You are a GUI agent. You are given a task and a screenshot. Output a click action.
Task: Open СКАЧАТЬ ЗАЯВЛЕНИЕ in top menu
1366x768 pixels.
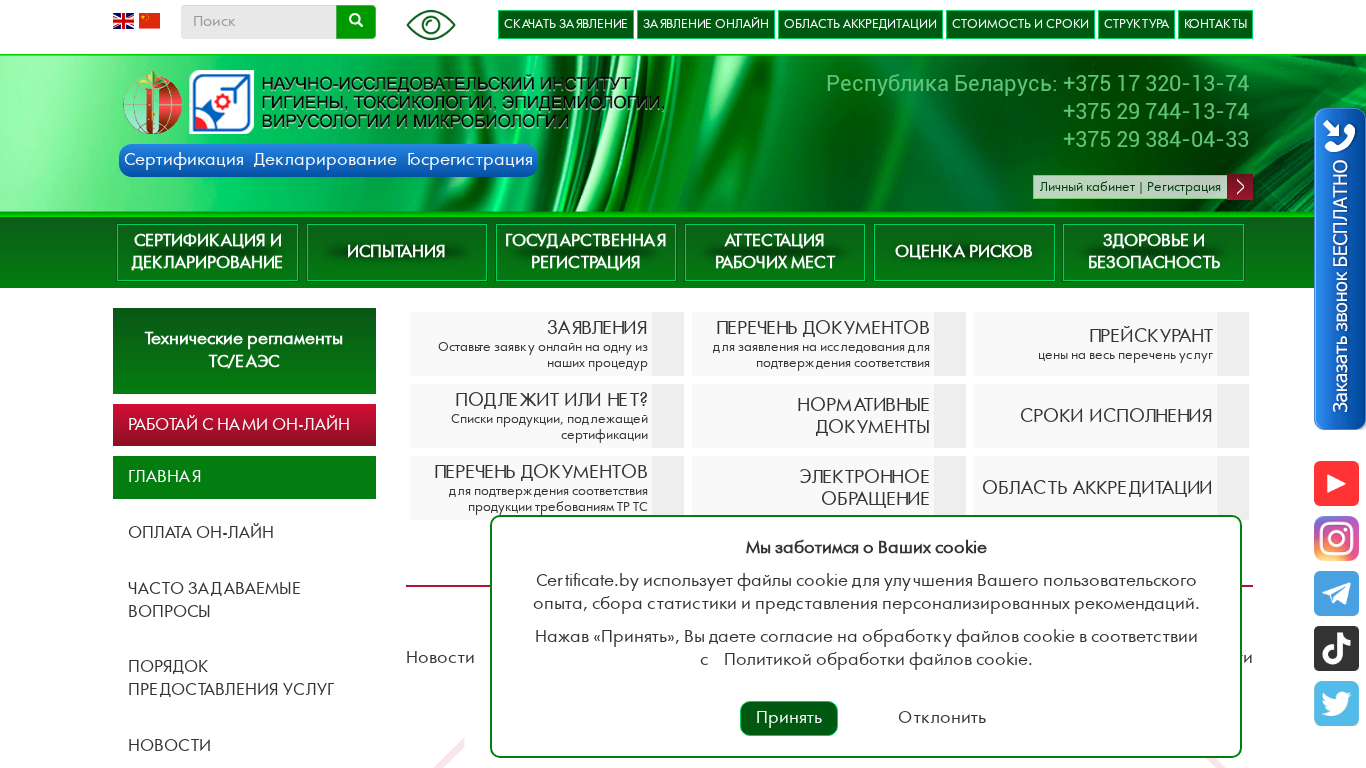[x=566, y=25]
